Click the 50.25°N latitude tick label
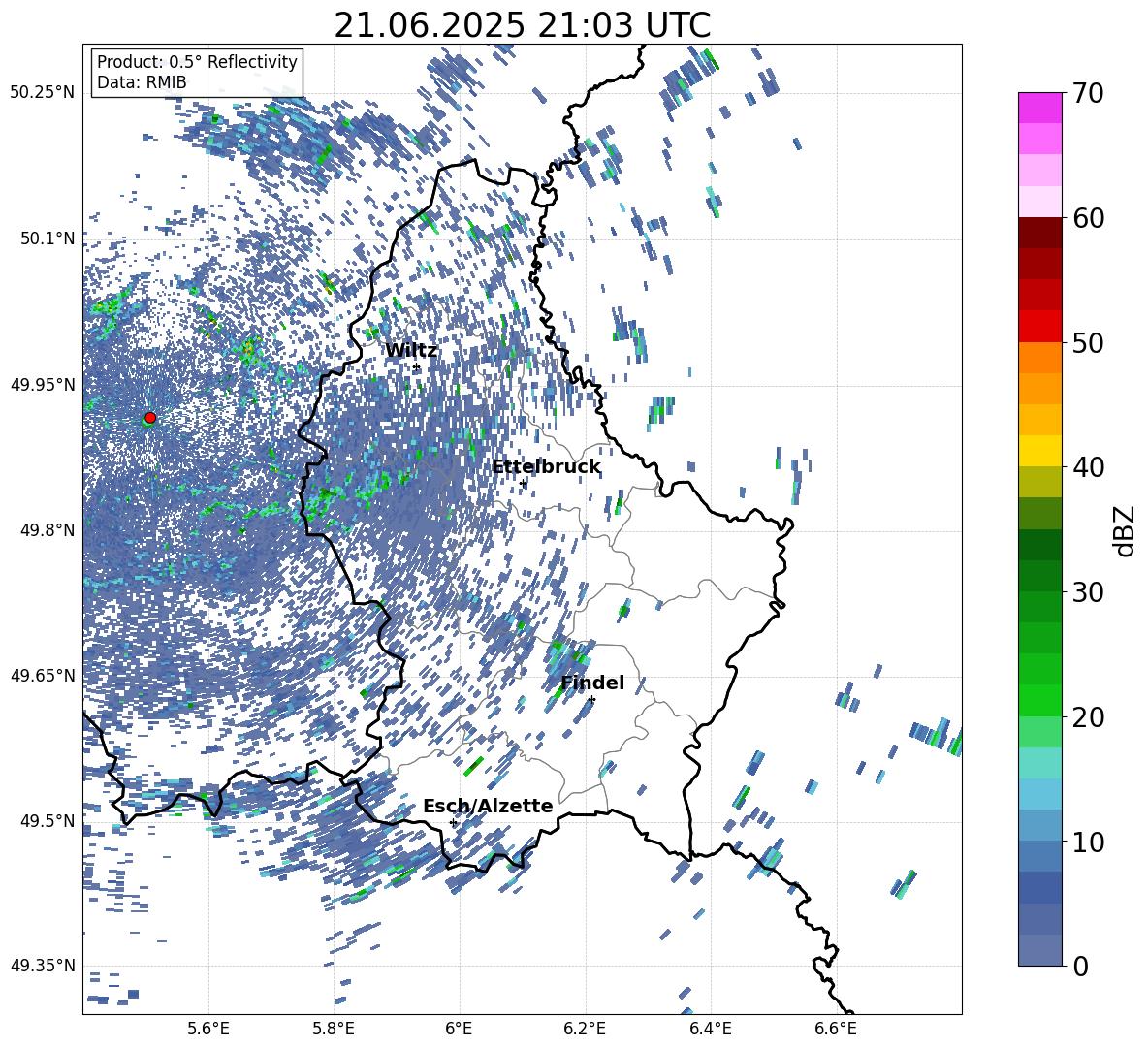1148x1048 pixels. 43,93
